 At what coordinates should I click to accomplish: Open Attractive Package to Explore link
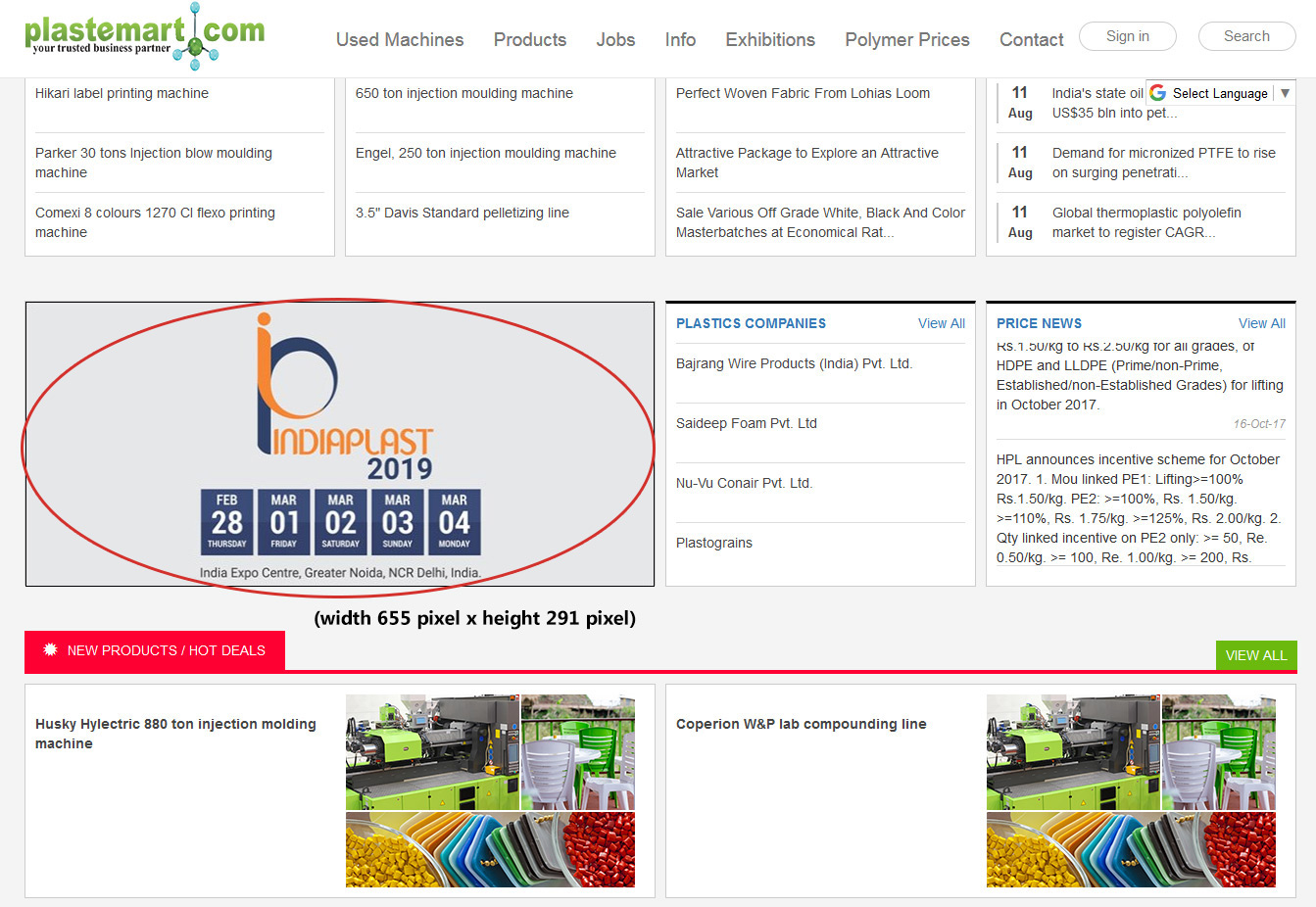807,163
